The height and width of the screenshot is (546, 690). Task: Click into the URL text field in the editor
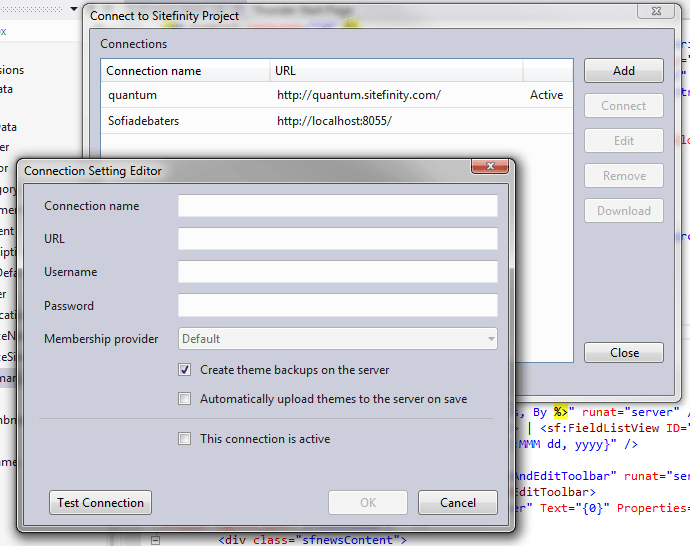click(337, 239)
